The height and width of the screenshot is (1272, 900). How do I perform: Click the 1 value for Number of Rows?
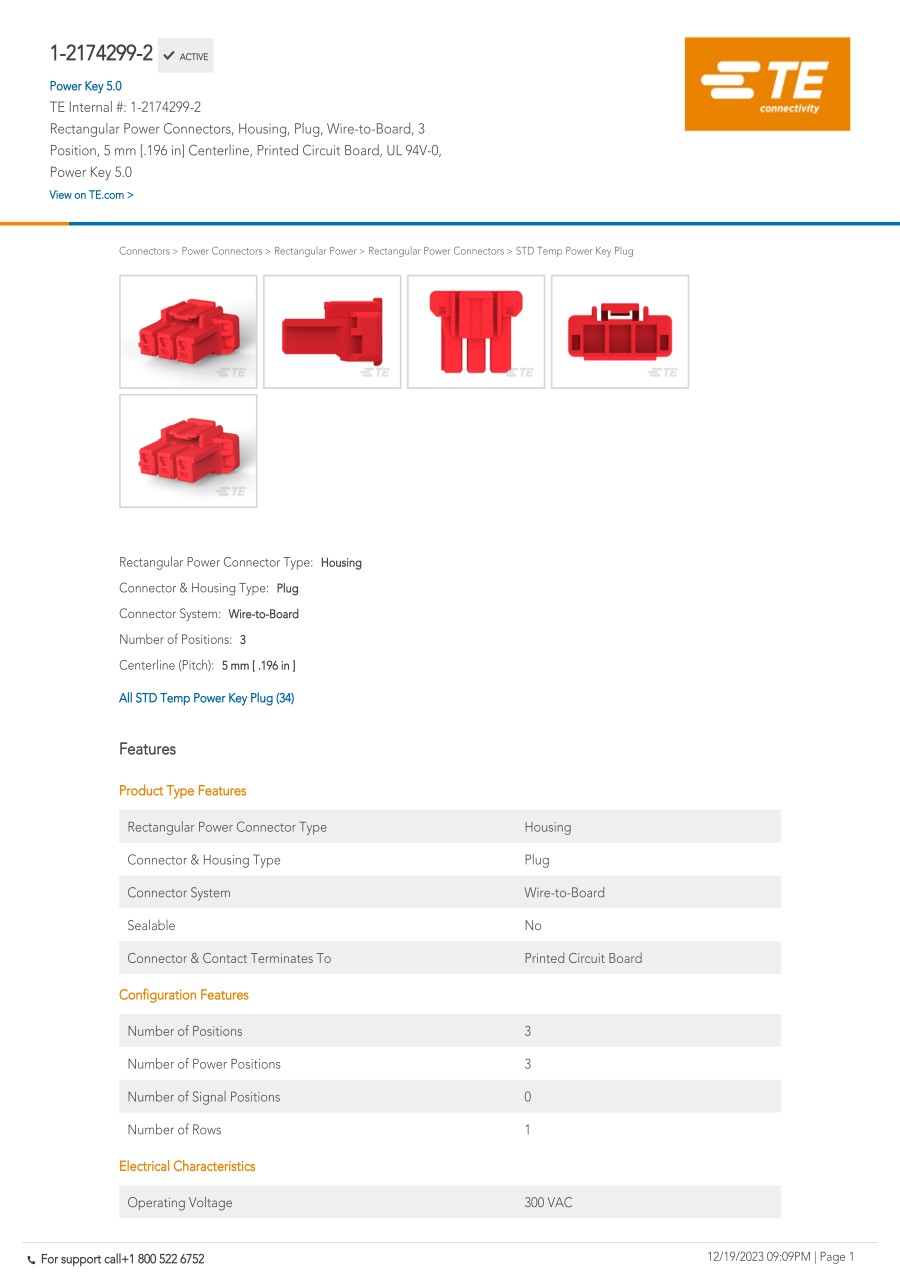point(528,1130)
